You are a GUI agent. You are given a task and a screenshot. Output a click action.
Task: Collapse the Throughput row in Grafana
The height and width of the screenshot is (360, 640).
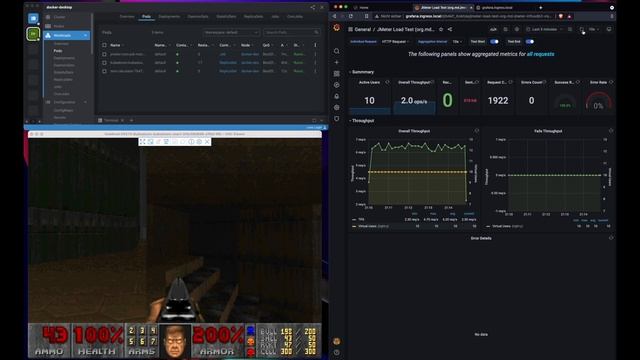(362, 121)
